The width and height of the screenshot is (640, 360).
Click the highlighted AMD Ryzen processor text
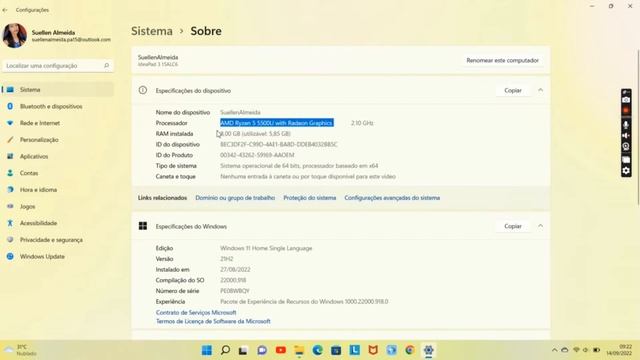click(x=277, y=123)
